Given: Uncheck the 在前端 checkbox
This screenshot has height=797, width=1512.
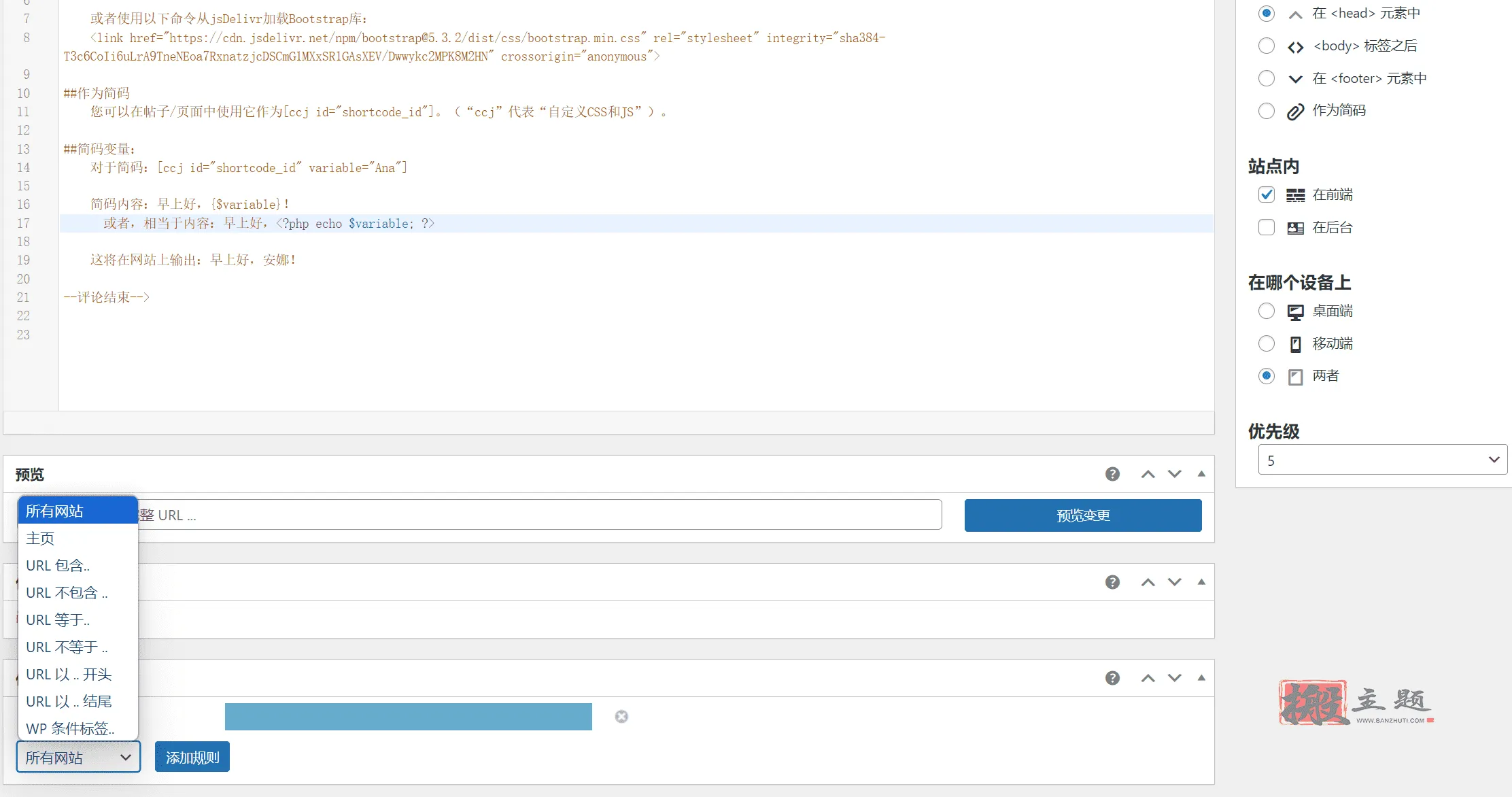Looking at the screenshot, I should pos(1266,194).
